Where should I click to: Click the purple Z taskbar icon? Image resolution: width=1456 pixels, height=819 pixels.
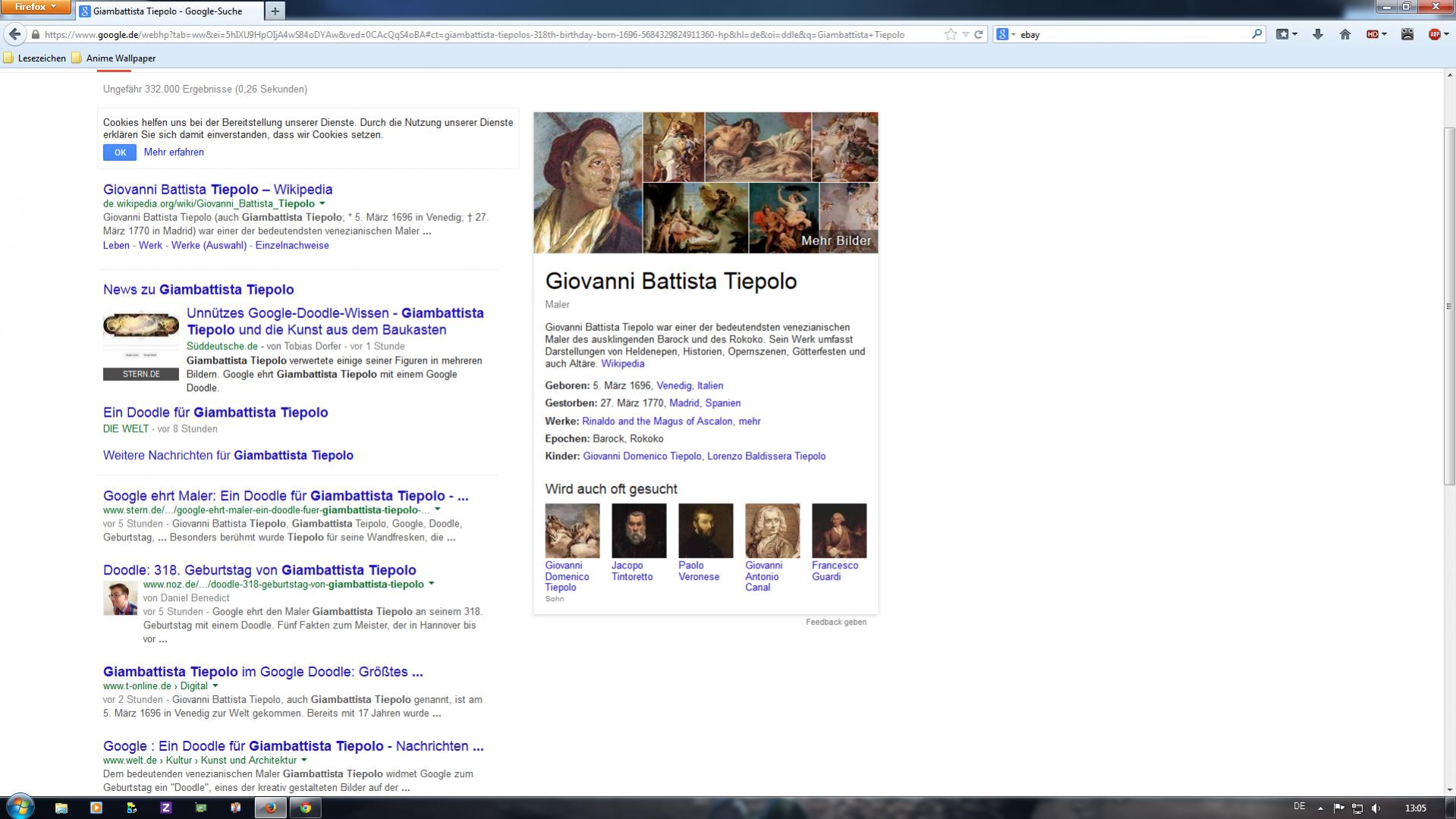(x=166, y=808)
